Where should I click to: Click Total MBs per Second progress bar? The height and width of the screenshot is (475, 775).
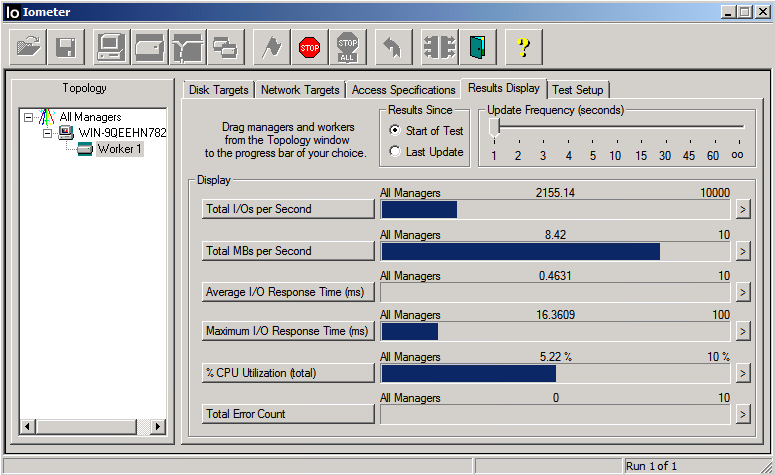pyautogui.click(x=556, y=252)
